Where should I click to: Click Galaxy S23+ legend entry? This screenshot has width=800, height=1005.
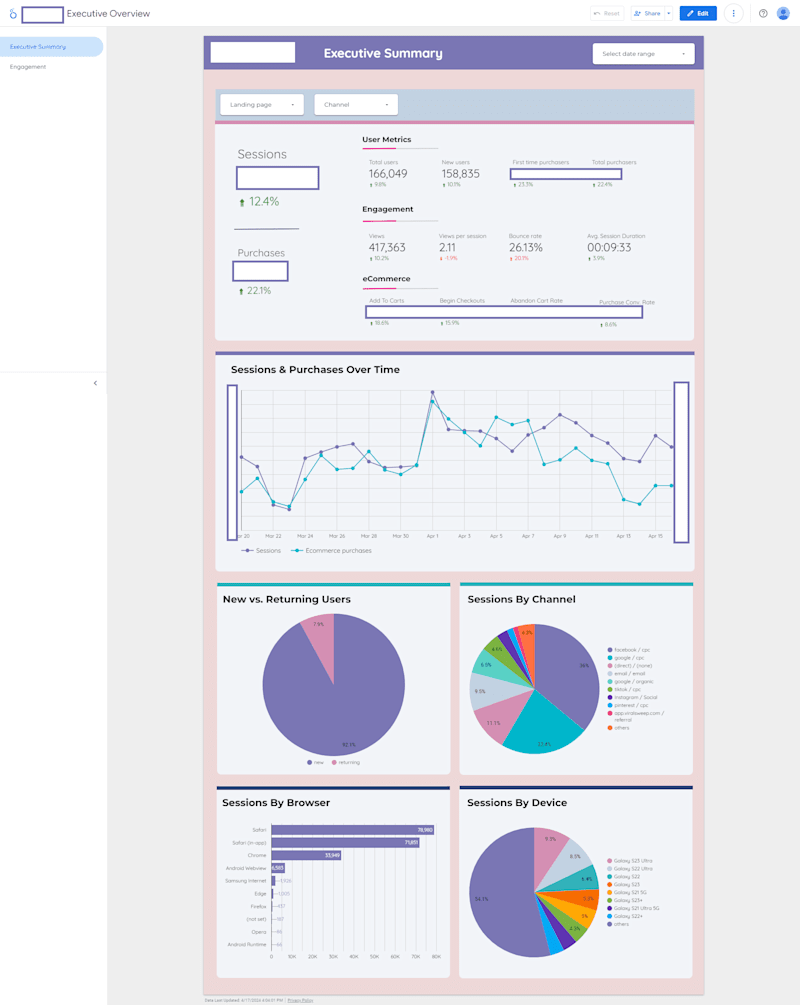[x=625, y=901]
